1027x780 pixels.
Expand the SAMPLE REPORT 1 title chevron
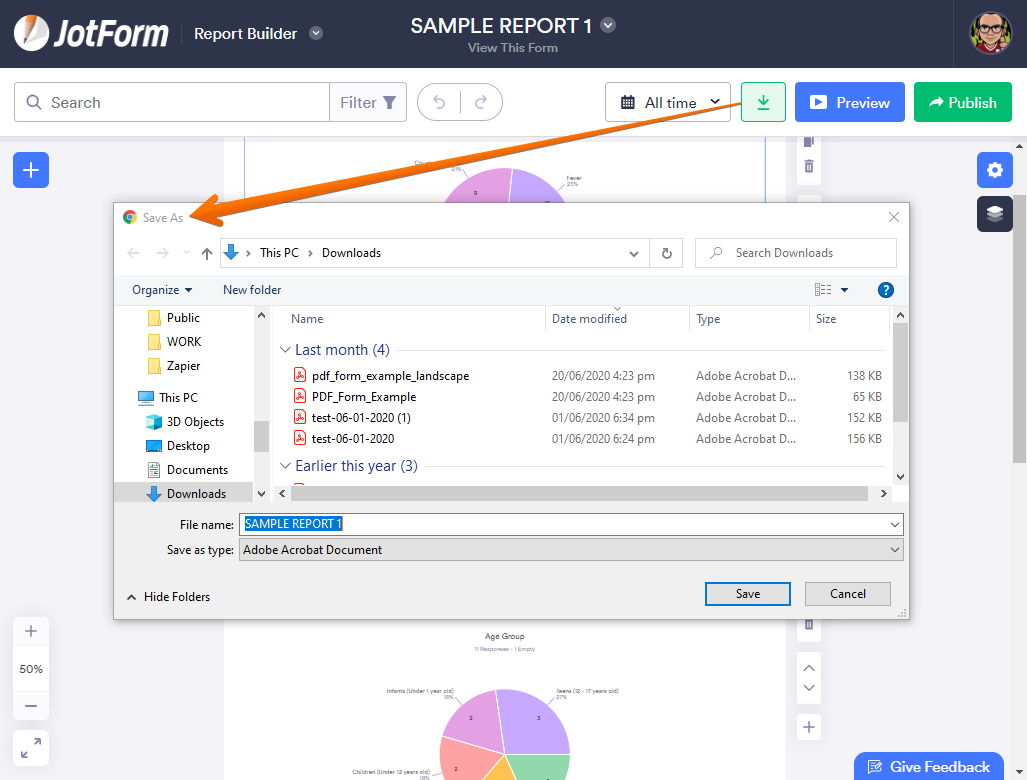coord(608,25)
